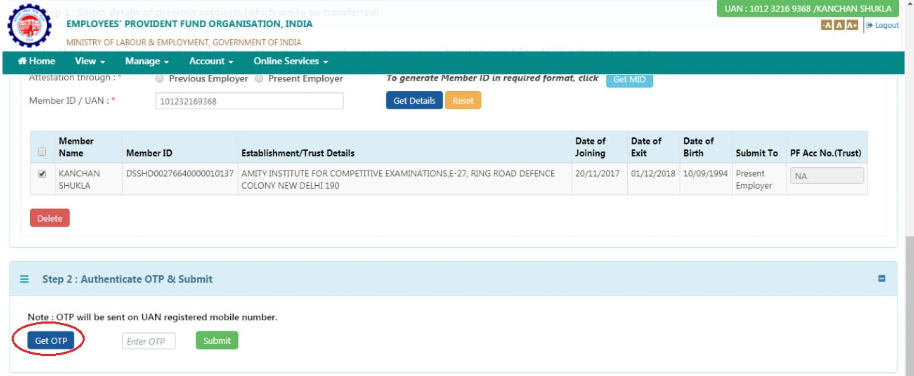914x376 pixels.
Task: Click the Get Details button
Action: pyautogui.click(x=414, y=100)
